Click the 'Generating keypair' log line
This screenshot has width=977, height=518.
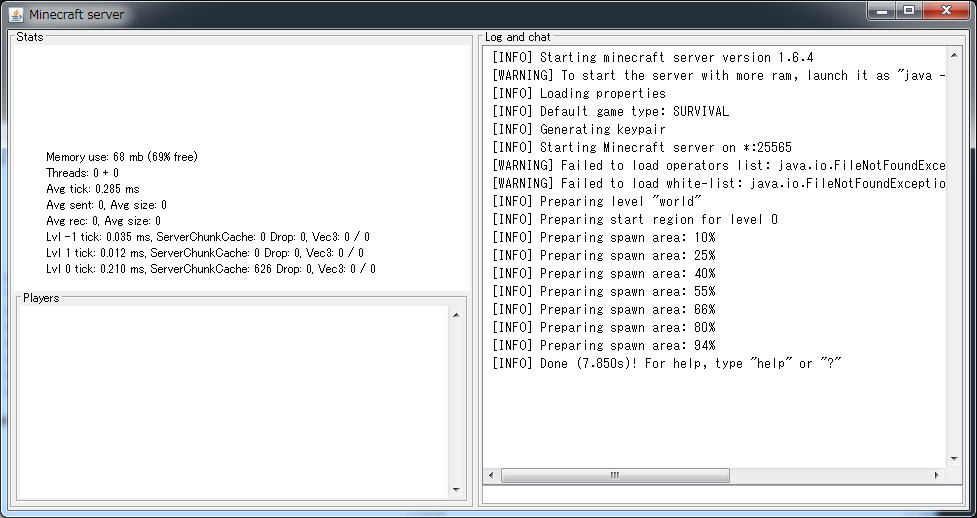click(x=579, y=130)
